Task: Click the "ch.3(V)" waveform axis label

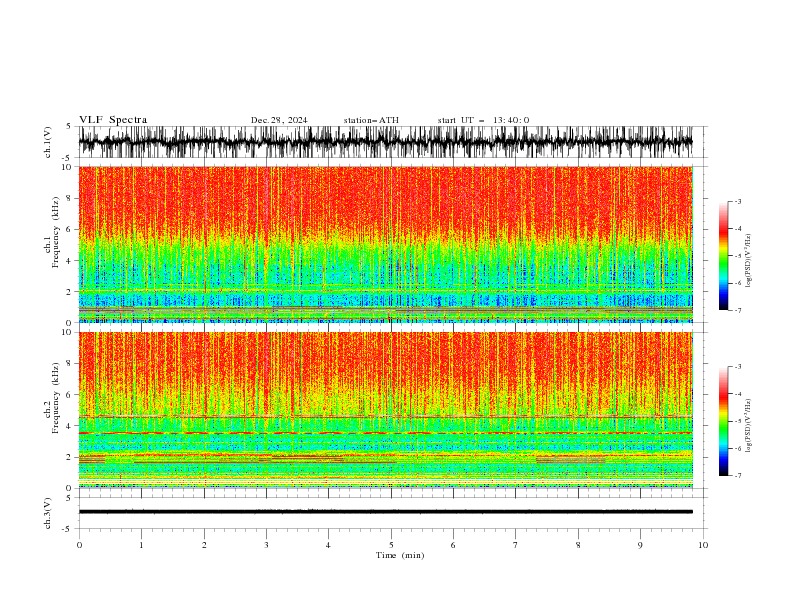Action: [x=48, y=513]
